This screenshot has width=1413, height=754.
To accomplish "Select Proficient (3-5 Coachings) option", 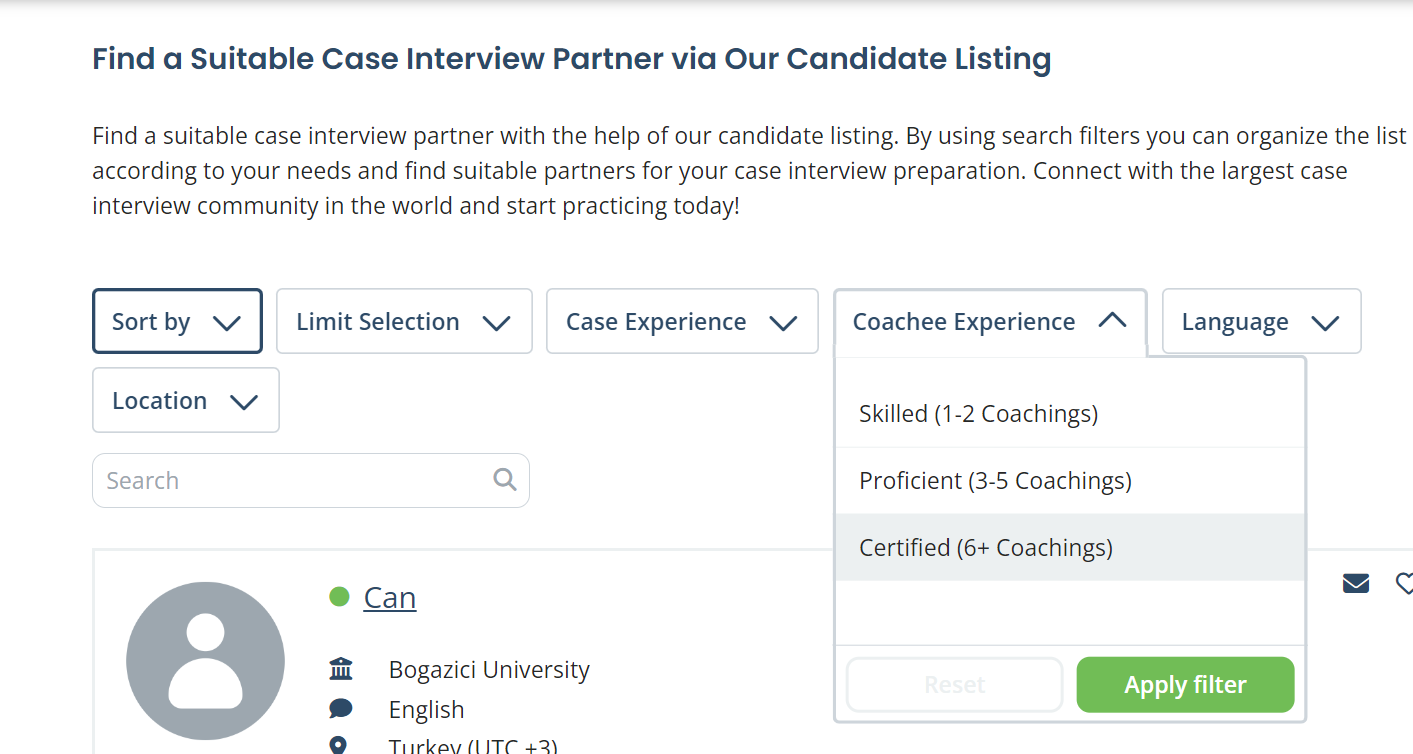I will point(1070,481).
